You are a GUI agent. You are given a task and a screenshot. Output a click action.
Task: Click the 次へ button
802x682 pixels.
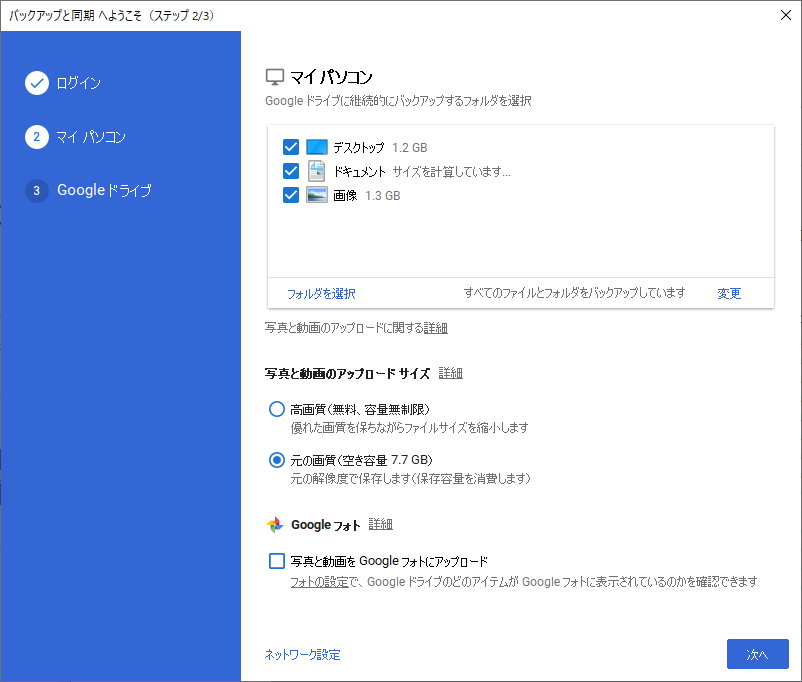[758, 654]
